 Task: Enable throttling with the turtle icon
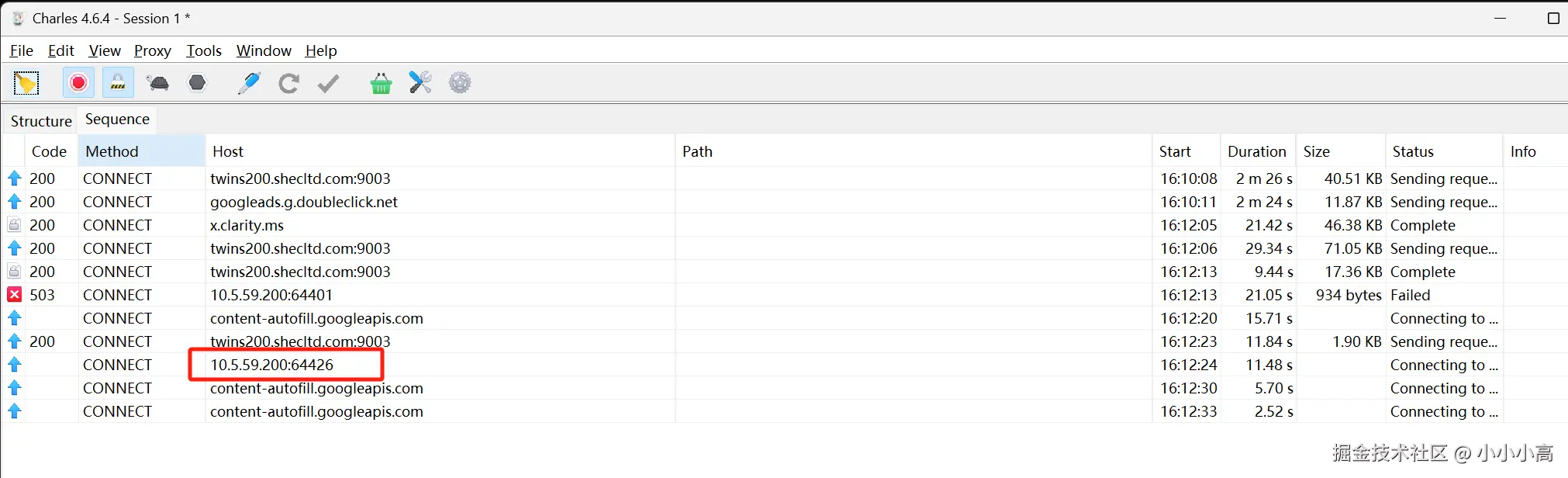pyautogui.click(x=158, y=83)
